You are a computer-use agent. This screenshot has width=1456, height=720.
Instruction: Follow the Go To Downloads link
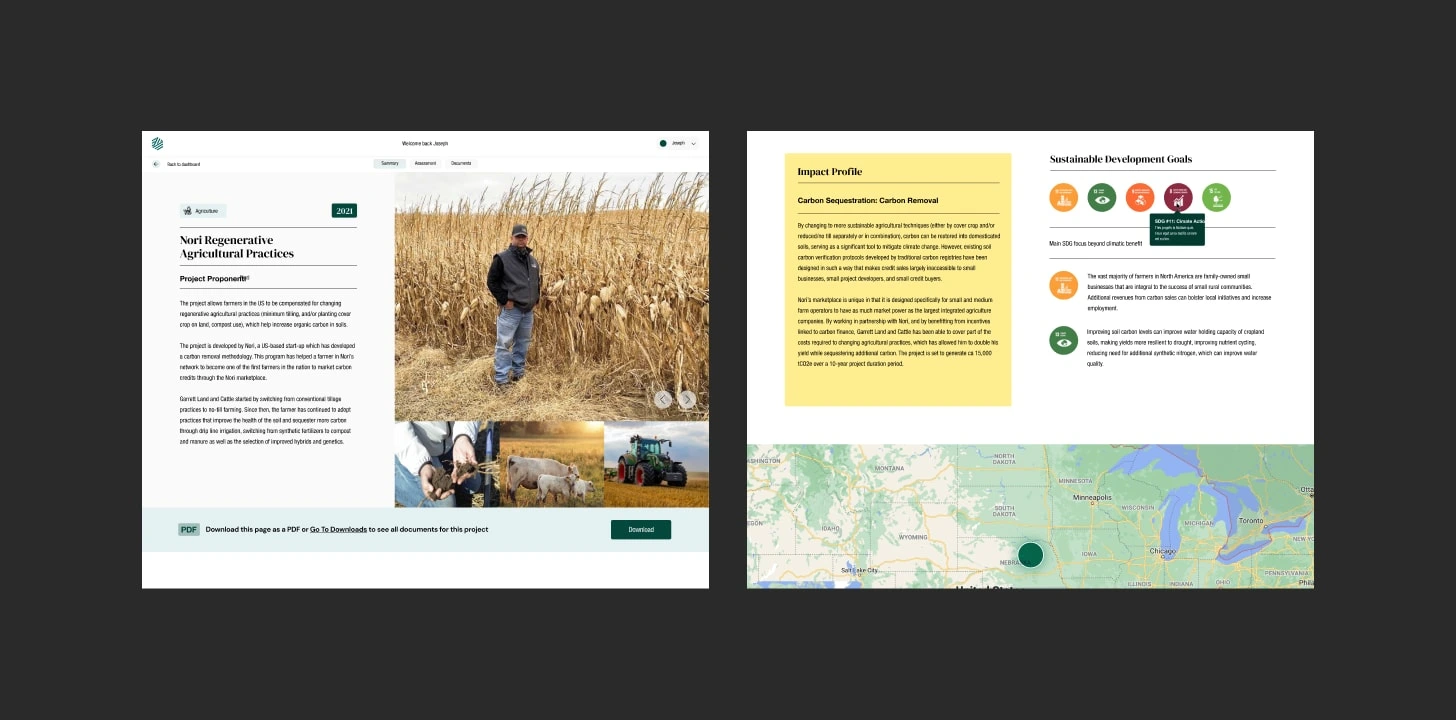pos(338,529)
